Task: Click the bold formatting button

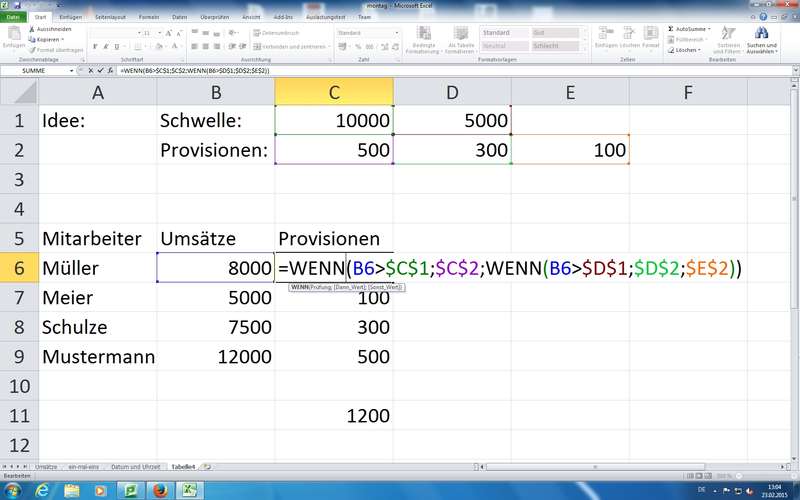Action: pyautogui.click(x=95, y=46)
